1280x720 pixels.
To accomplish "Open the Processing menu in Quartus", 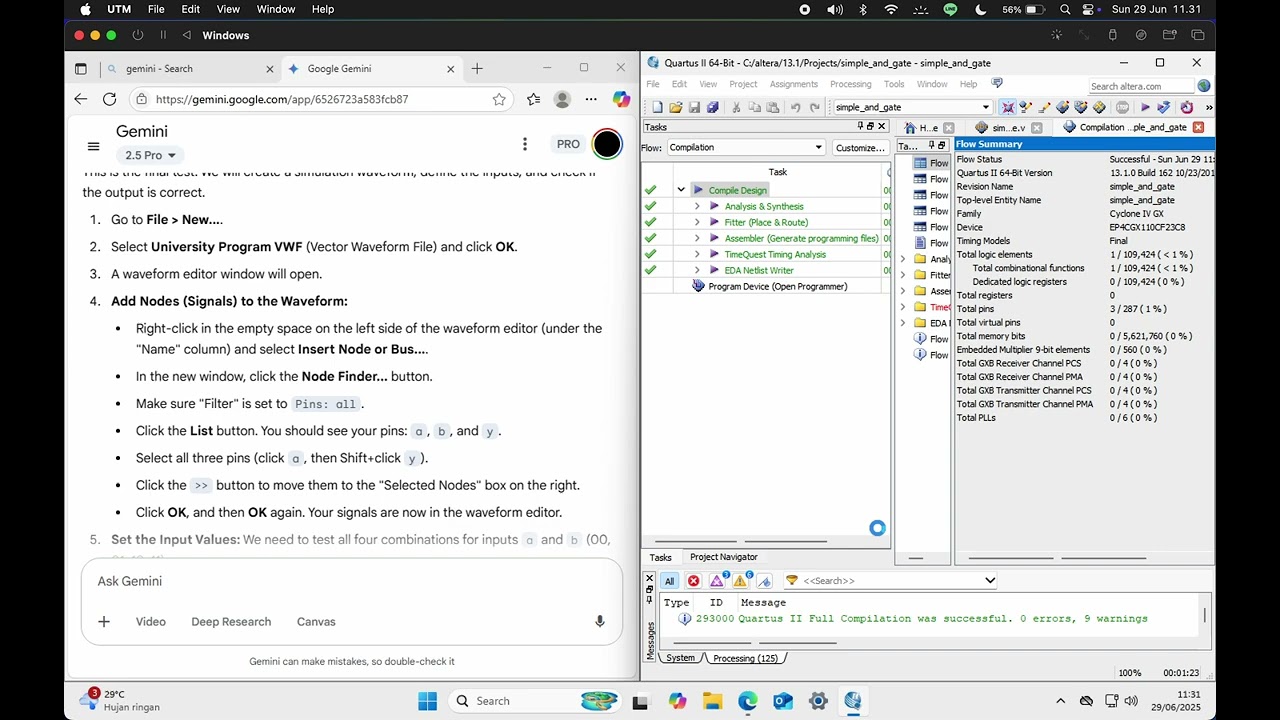I will [850, 84].
